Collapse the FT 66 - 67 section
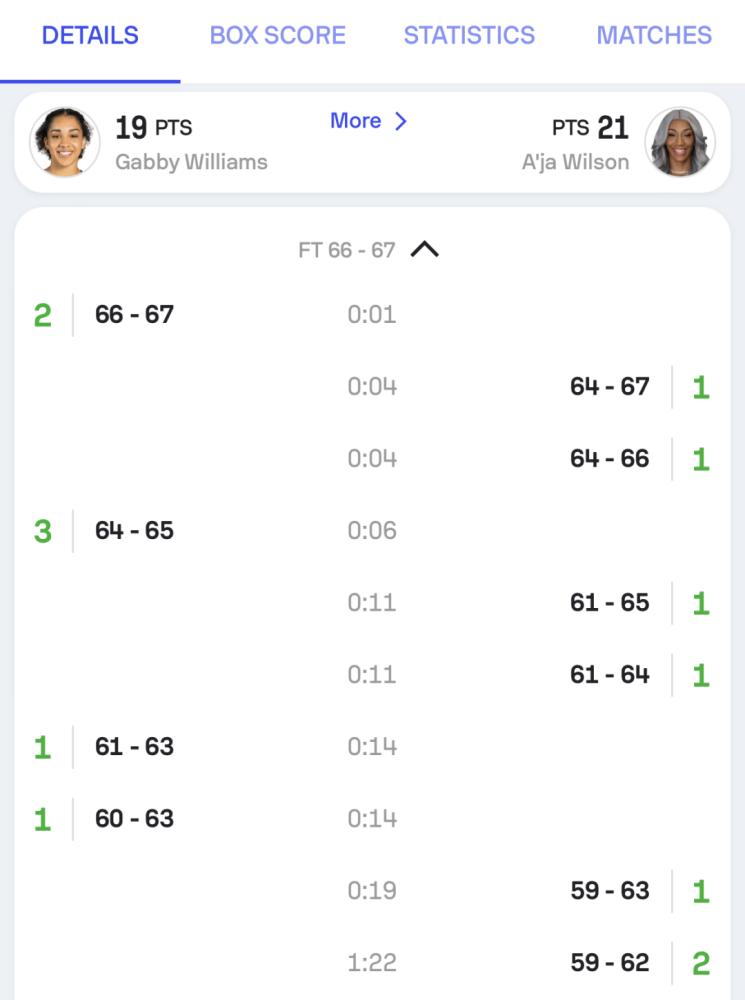The height and width of the screenshot is (1000, 745). pyautogui.click(x=424, y=250)
